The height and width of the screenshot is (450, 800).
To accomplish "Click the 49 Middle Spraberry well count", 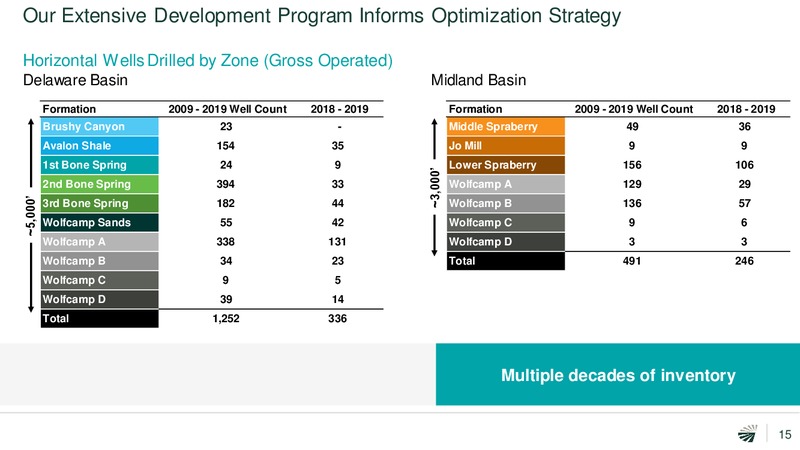I will (x=632, y=127).
